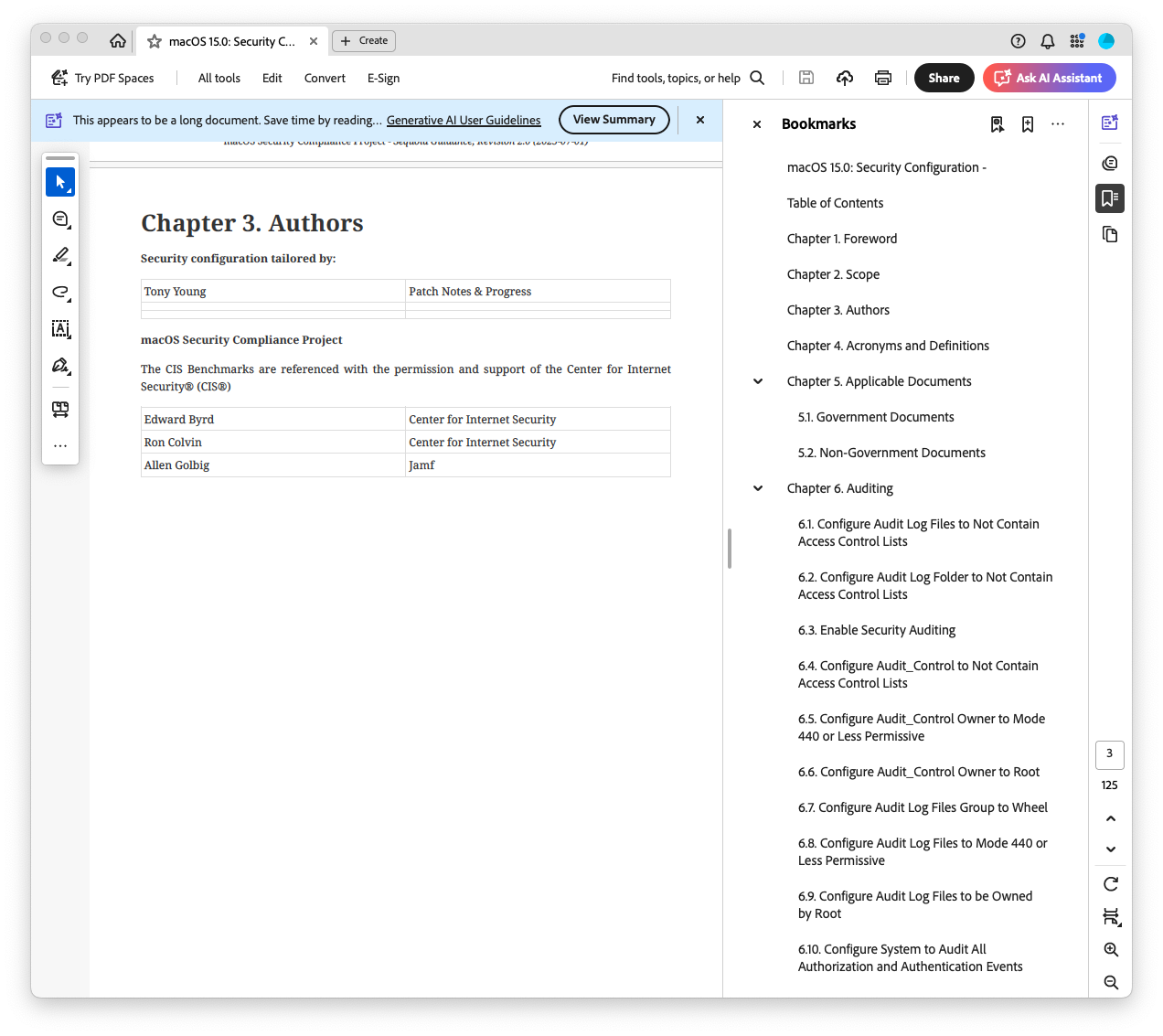This screenshot has height=1036, width=1163.
Task: Close the Bookmarks panel
Action: pos(757,124)
